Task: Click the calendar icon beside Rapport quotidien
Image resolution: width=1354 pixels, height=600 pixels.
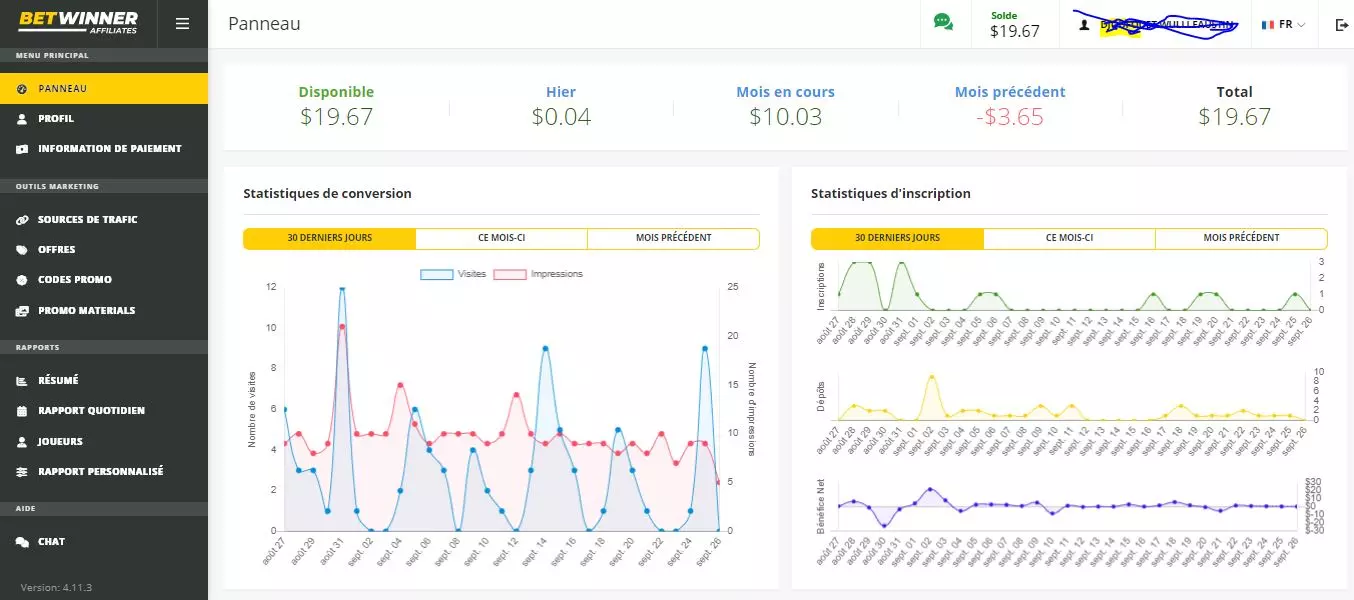Action: (22, 411)
